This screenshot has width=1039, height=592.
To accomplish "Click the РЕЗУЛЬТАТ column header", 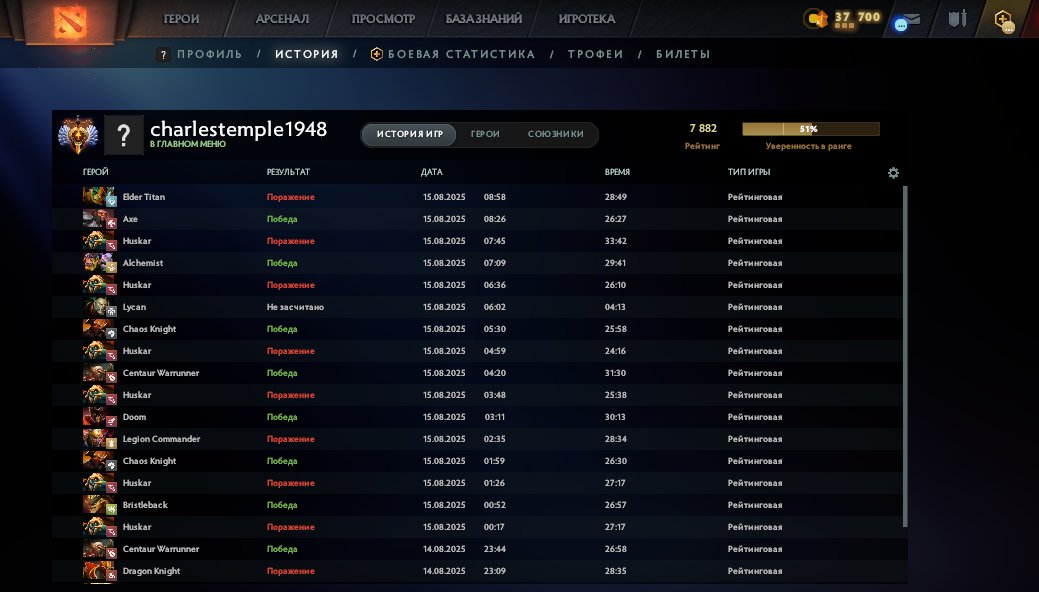I will [x=288, y=172].
